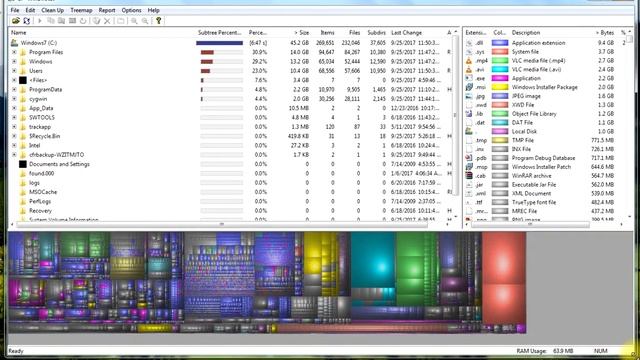Click the Documents and Settings black icon
This screenshot has height=360, width=640.
(23, 164)
